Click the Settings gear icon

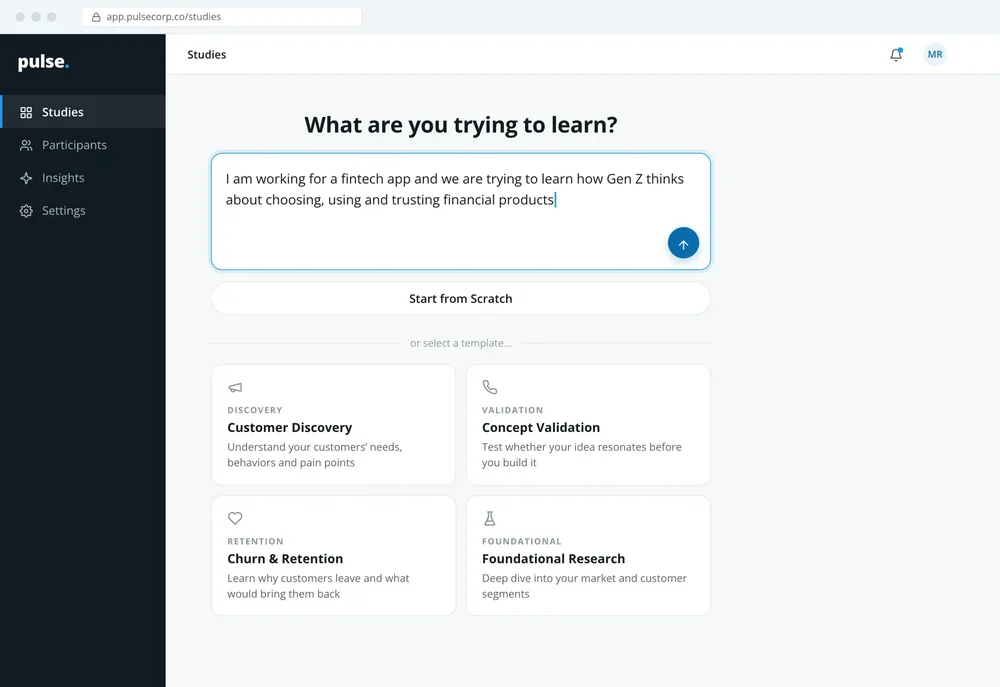pyautogui.click(x=26, y=211)
